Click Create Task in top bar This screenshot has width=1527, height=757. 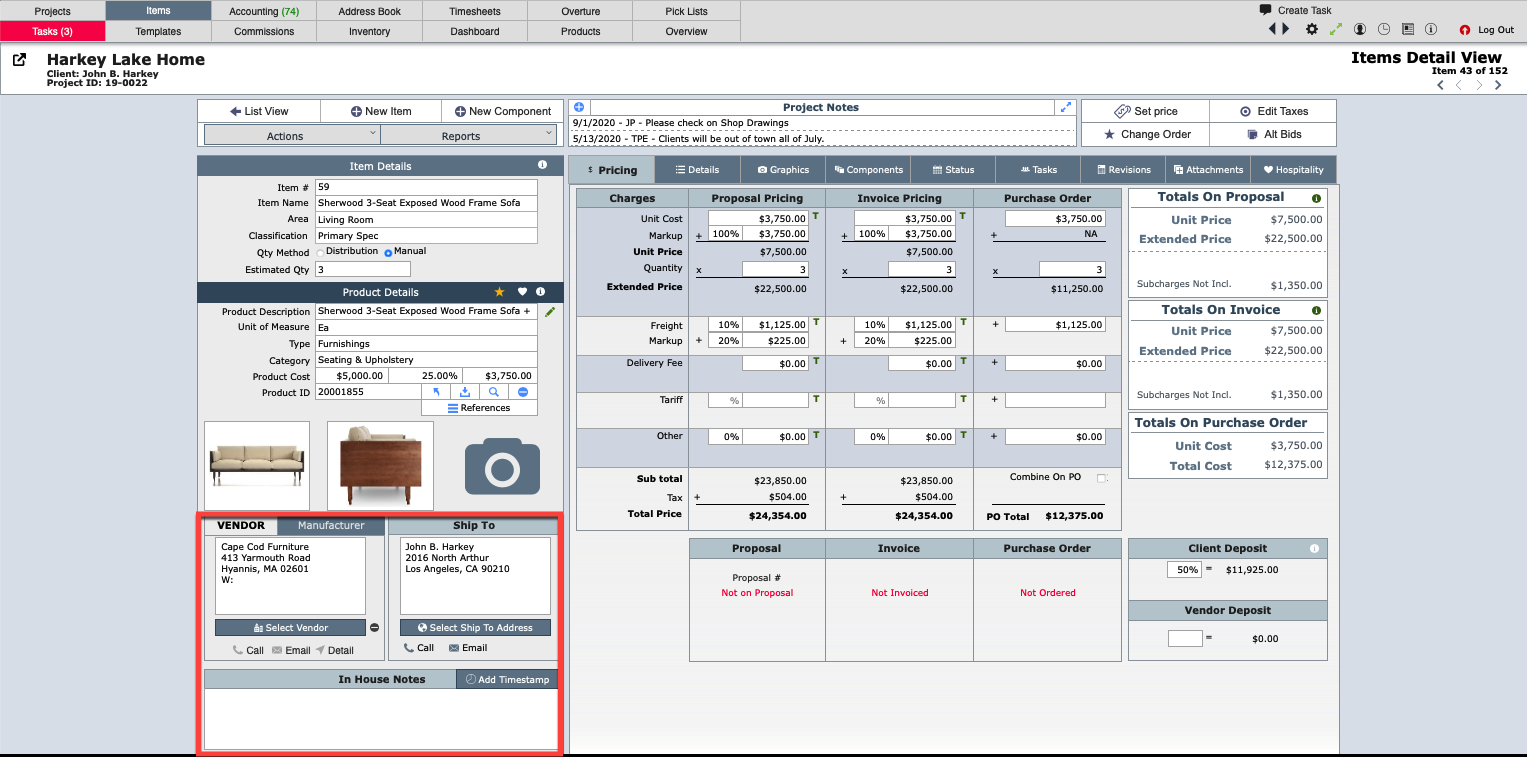tap(1296, 10)
